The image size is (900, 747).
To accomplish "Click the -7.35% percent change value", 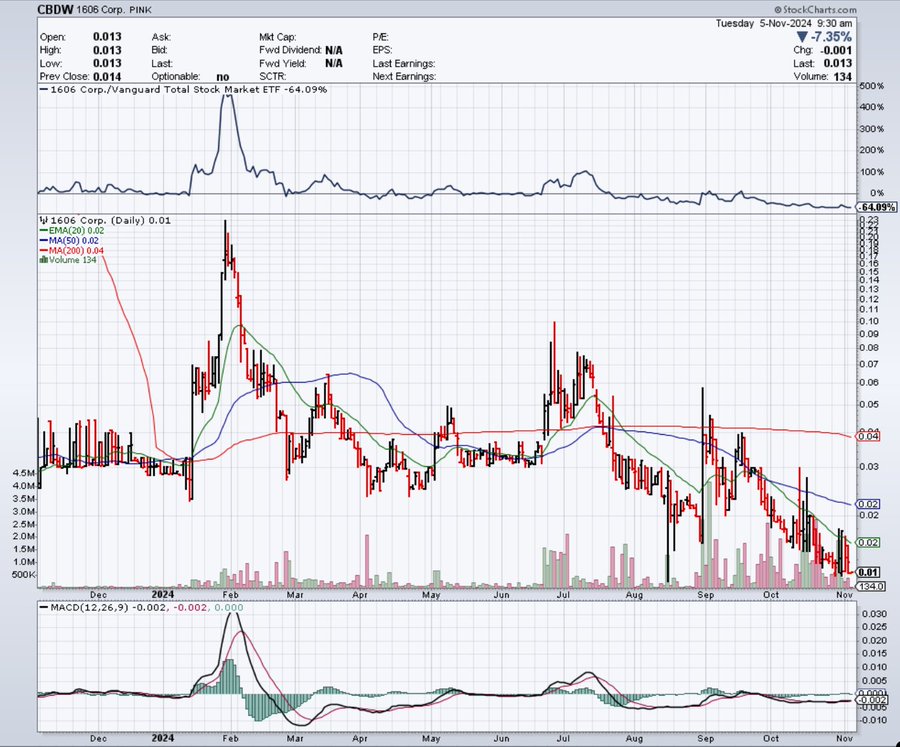I will 831,37.
